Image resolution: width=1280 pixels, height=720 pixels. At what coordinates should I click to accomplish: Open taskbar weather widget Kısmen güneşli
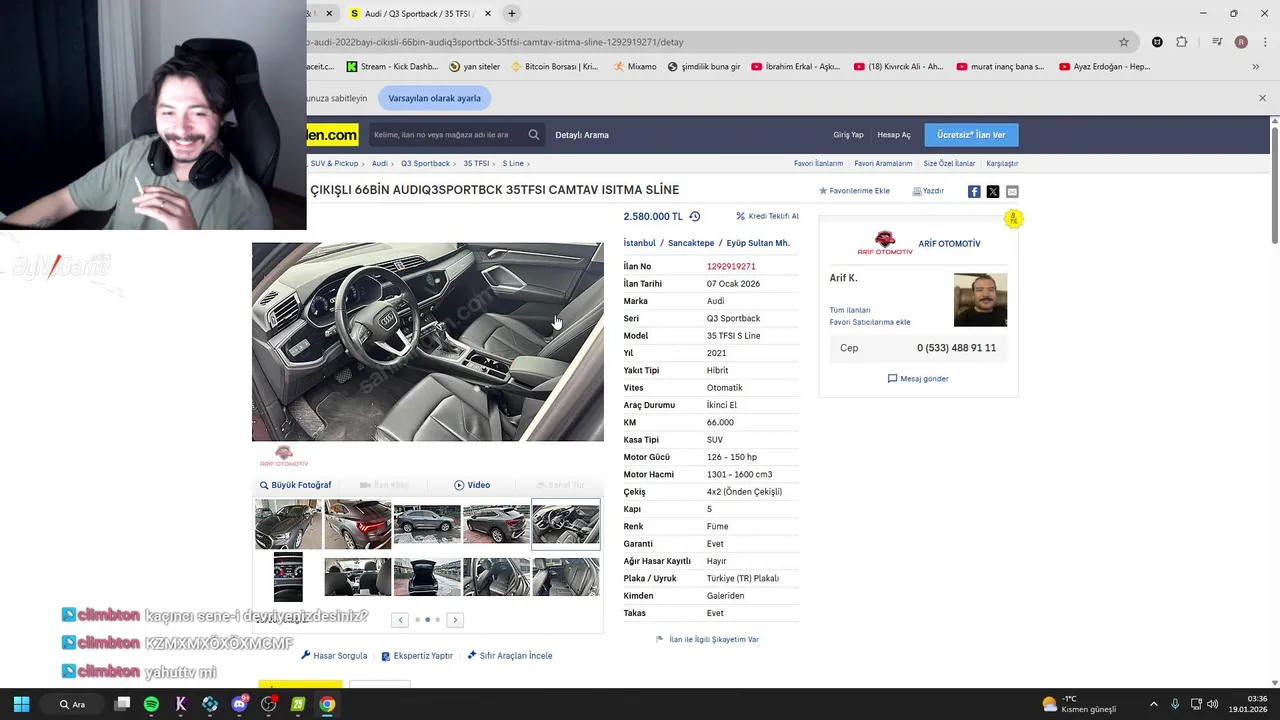(1079, 704)
